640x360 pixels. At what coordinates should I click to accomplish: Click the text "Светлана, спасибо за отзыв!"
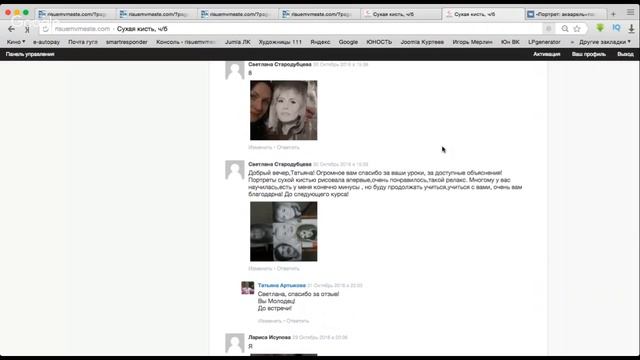click(x=298, y=294)
